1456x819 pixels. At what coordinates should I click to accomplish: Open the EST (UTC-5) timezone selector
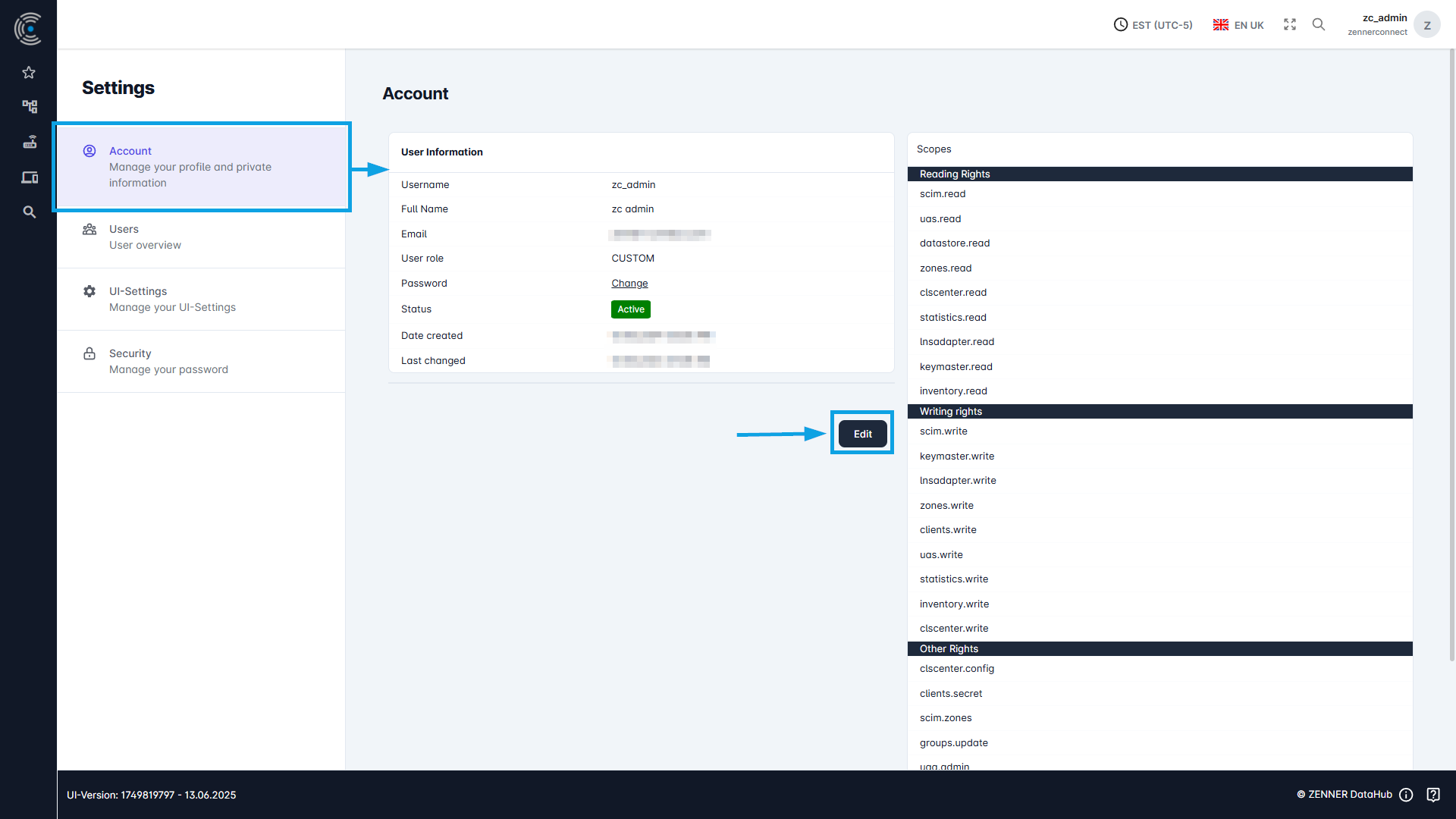coord(1152,24)
